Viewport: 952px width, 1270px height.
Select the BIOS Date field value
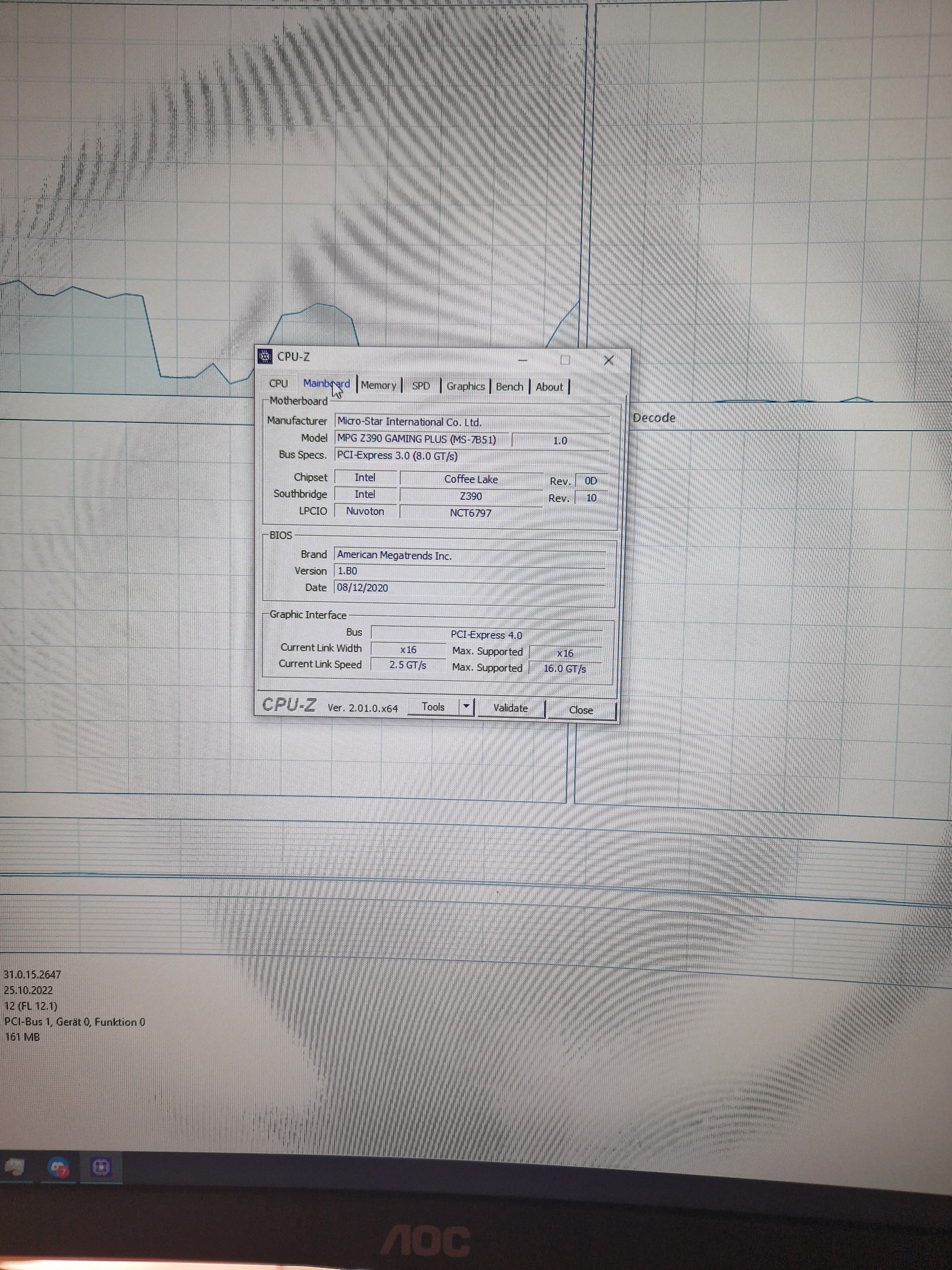pos(363,588)
